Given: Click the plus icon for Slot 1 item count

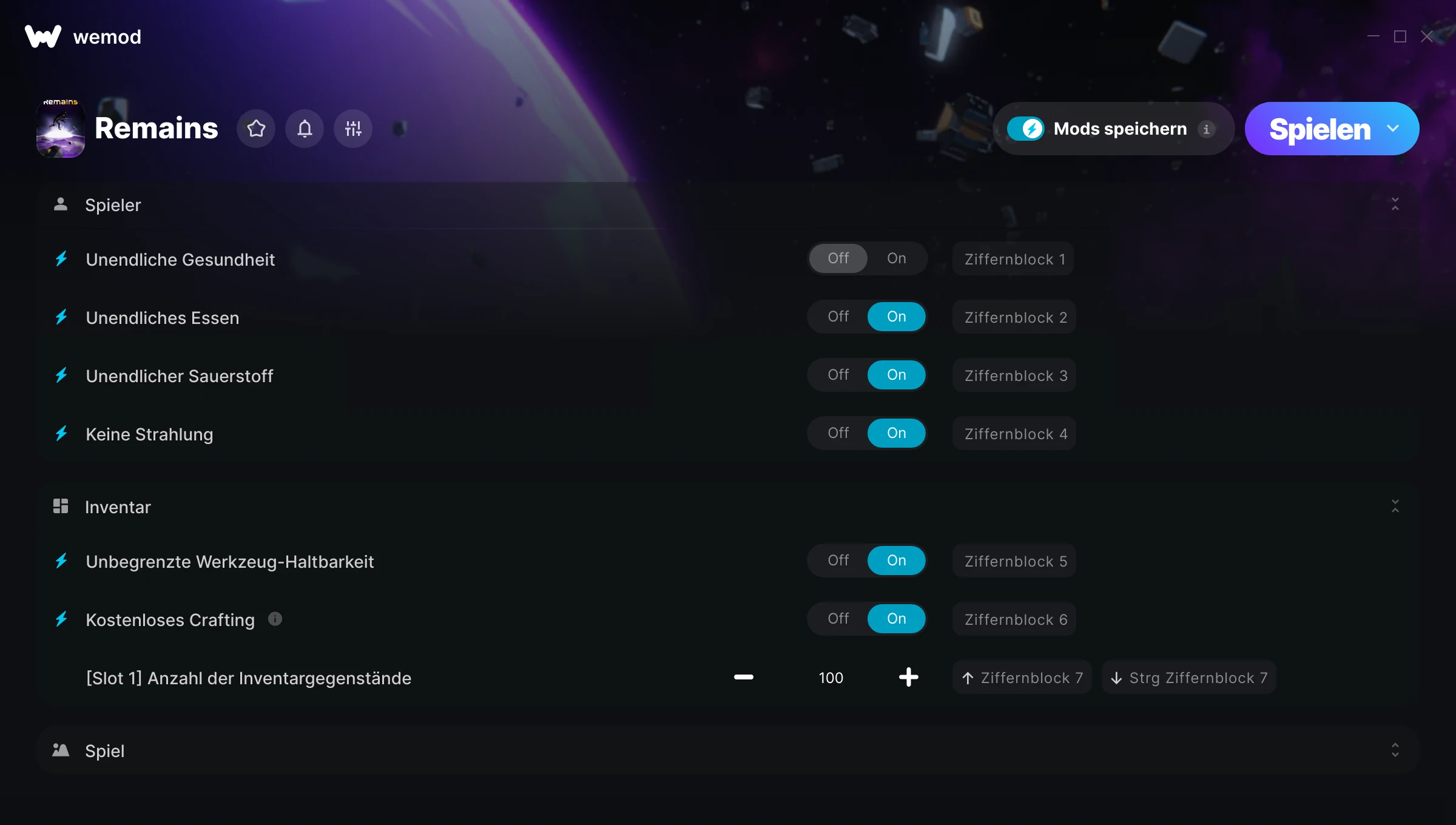Looking at the screenshot, I should tap(909, 677).
